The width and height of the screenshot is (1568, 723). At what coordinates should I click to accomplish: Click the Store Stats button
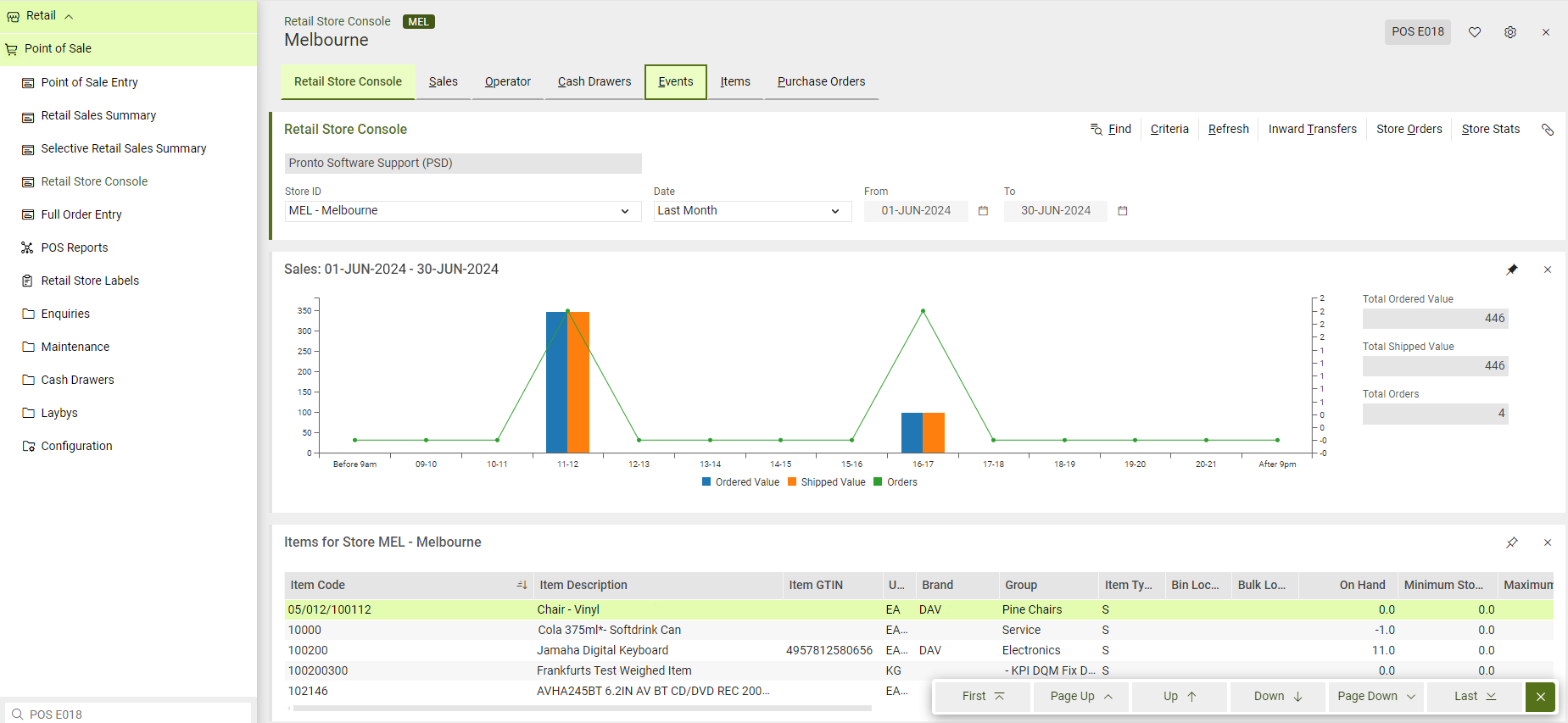(x=1491, y=129)
